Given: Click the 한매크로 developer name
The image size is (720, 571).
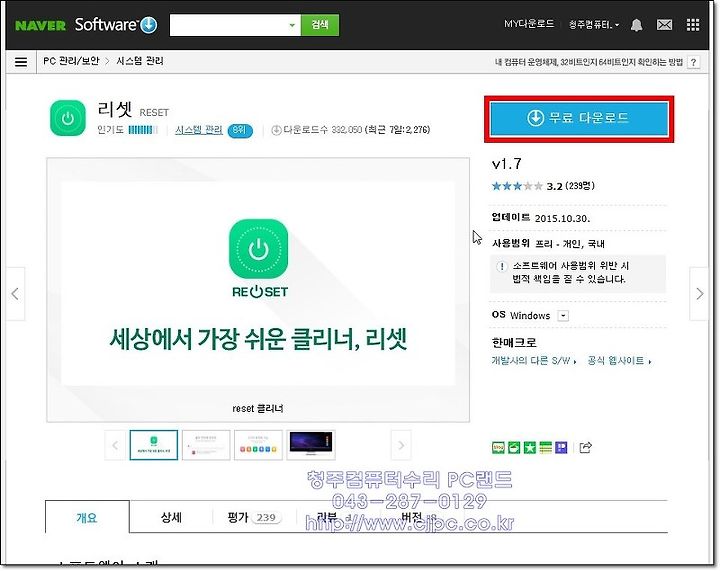Looking at the screenshot, I should [514, 342].
